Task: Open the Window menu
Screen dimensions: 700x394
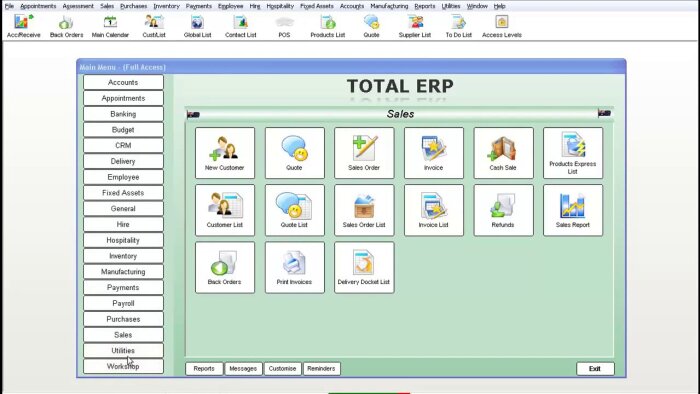Action: point(477,6)
